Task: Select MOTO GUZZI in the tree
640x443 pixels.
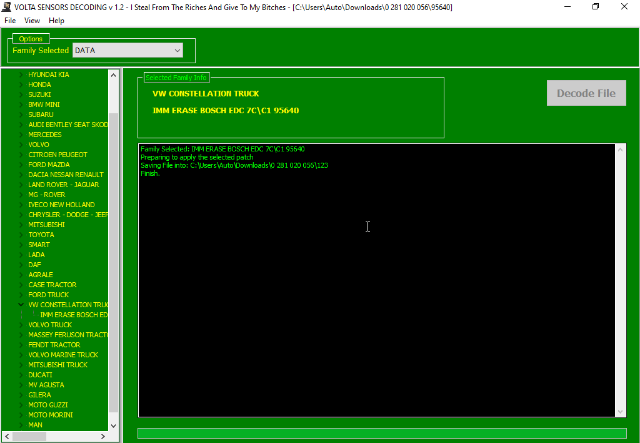Action: click(x=48, y=405)
